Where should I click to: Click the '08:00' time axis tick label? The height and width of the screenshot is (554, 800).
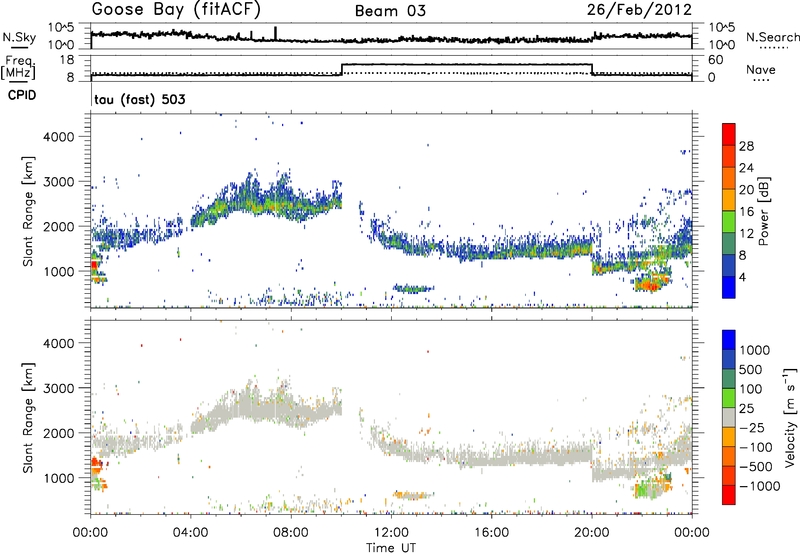tap(291, 533)
